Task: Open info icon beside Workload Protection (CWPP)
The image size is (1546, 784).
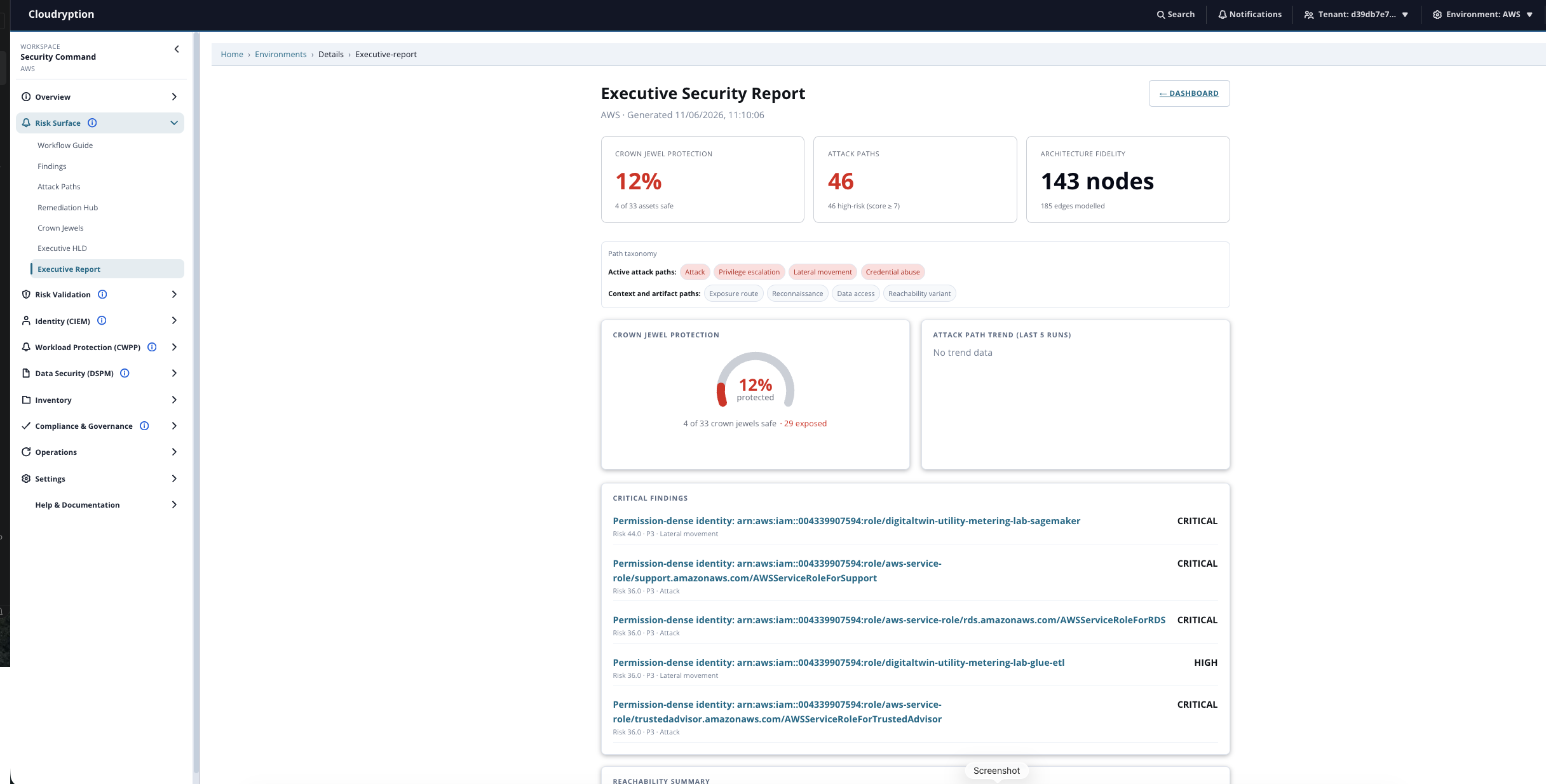Action: tap(152, 347)
